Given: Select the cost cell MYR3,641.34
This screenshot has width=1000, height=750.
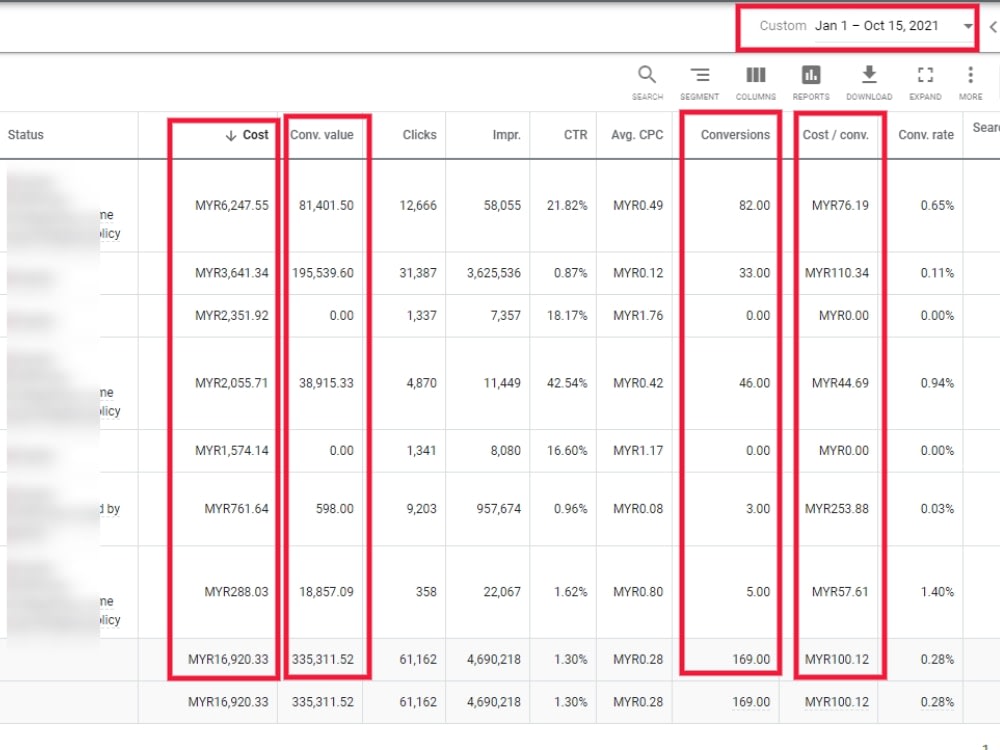Looking at the screenshot, I should [232, 273].
